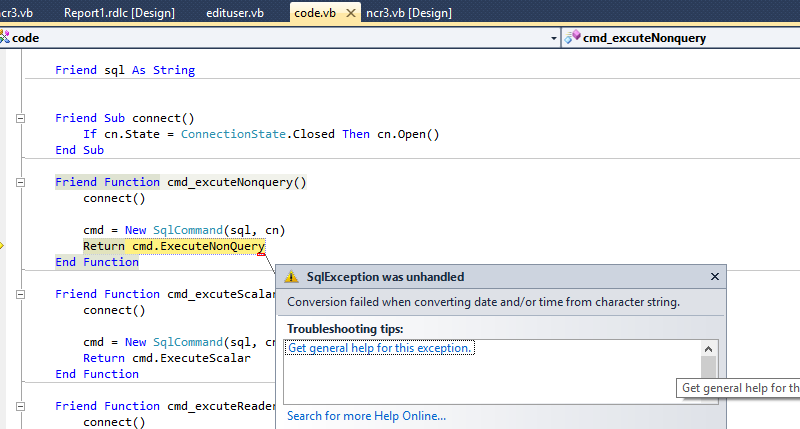Click the 'ConnectionState' type name
The image size is (800, 429).
(x=233, y=134)
